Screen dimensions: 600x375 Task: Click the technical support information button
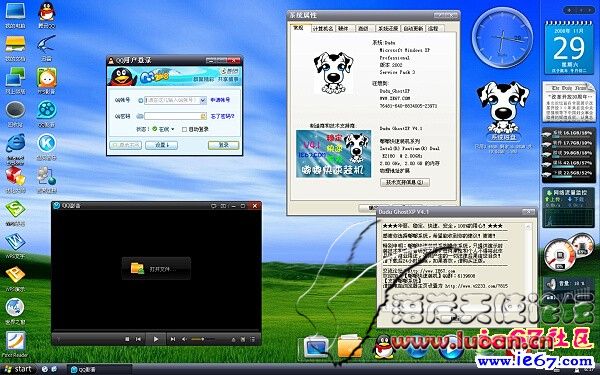click(x=405, y=182)
